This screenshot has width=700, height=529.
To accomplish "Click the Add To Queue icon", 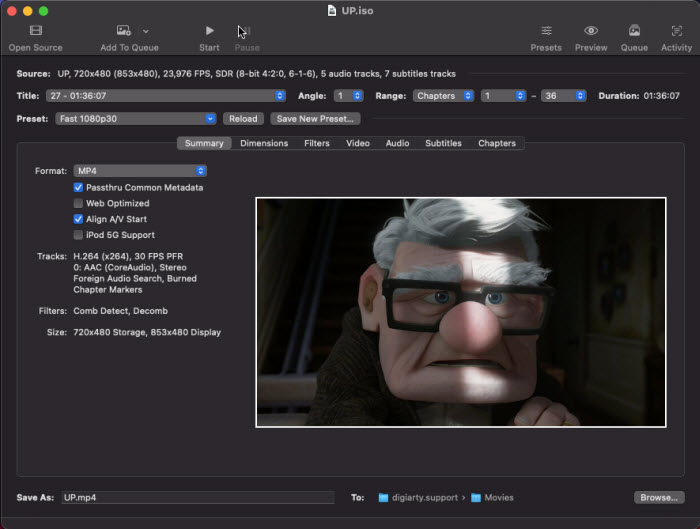I will 123,30.
